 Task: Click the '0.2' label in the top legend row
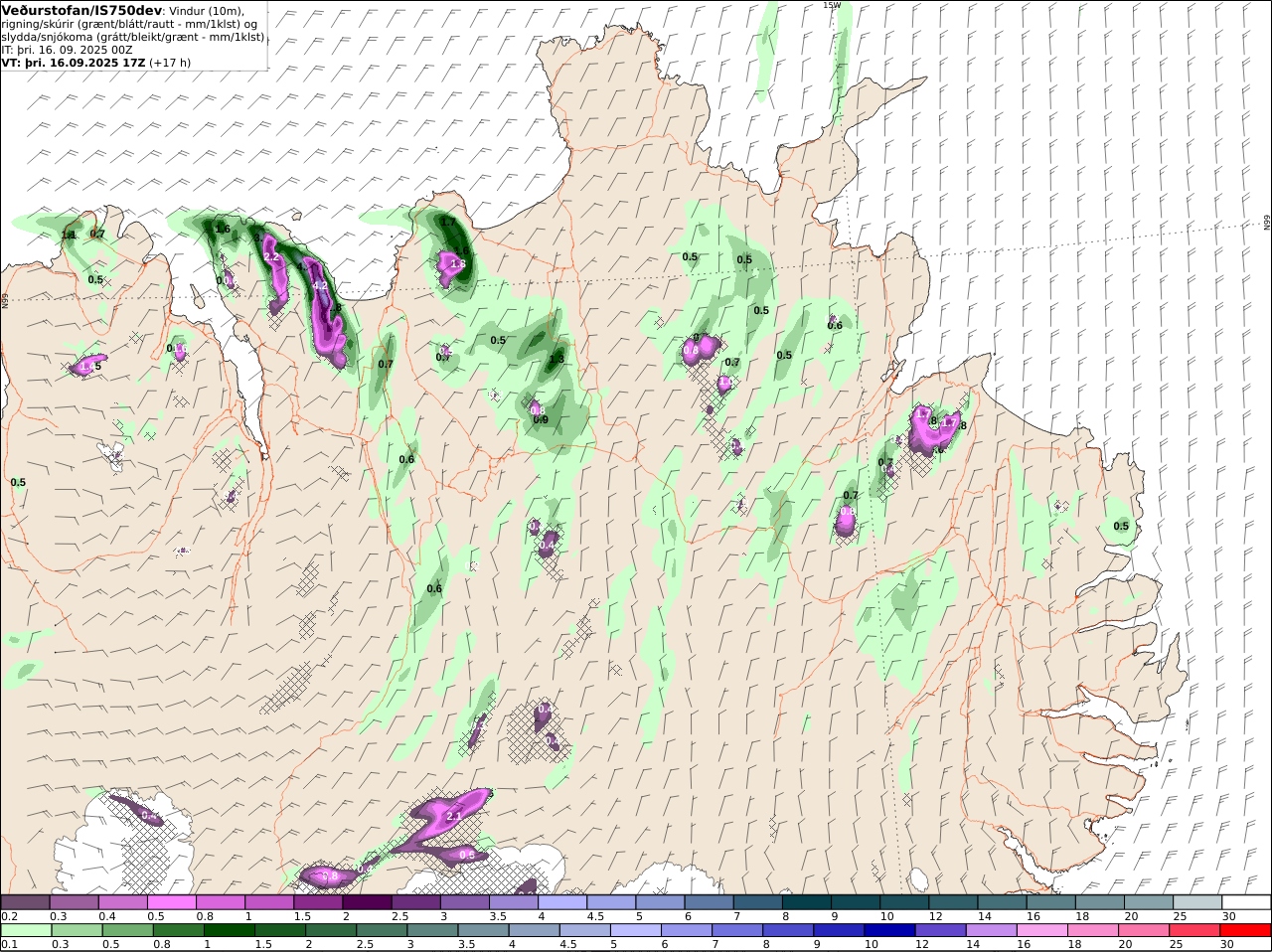[9, 916]
